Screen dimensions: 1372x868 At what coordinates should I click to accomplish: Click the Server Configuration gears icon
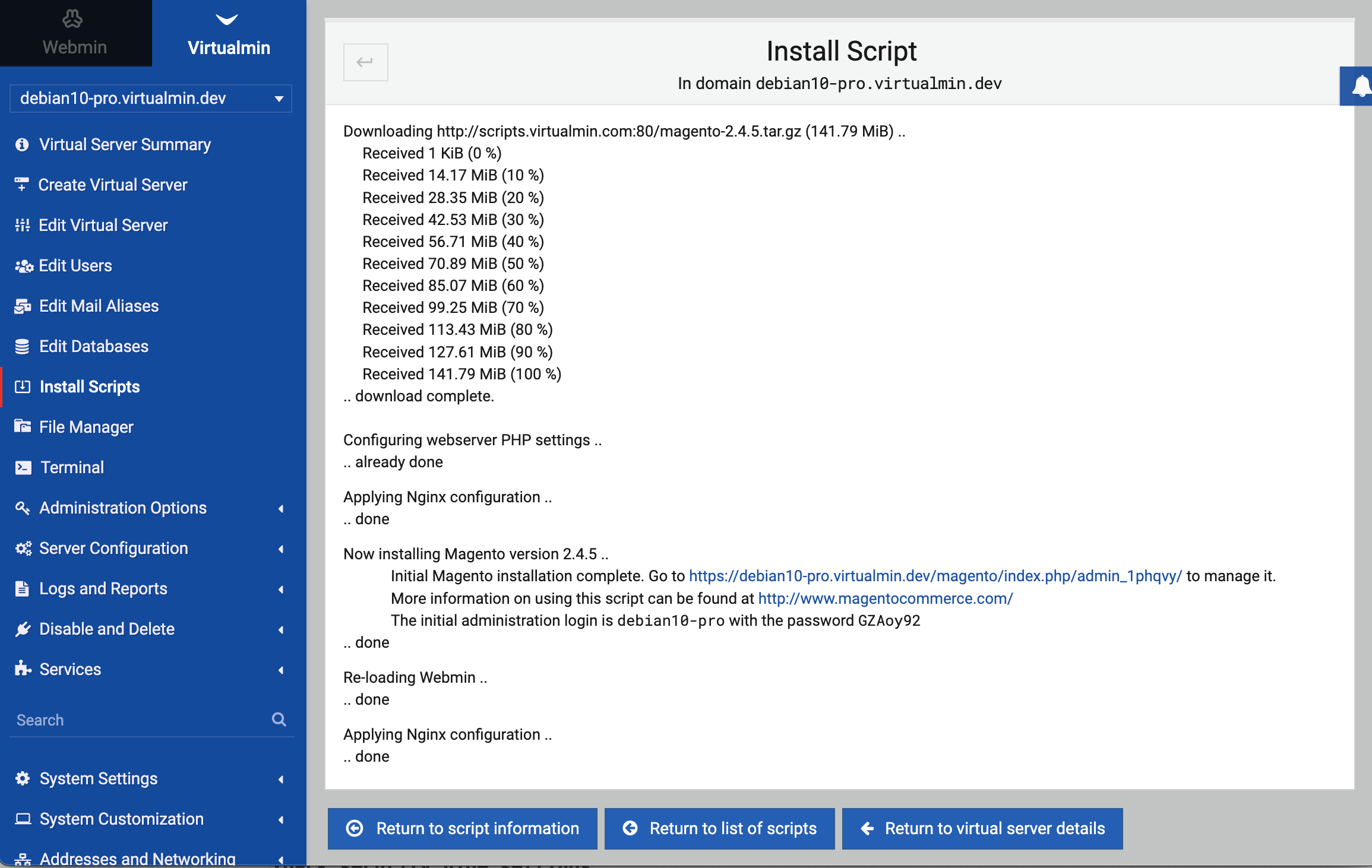click(23, 548)
